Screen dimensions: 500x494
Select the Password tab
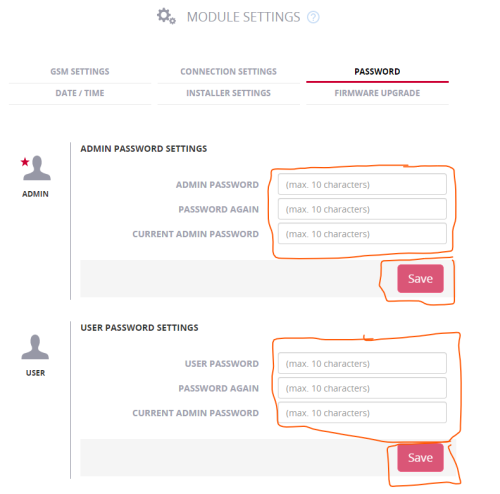click(377, 72)
